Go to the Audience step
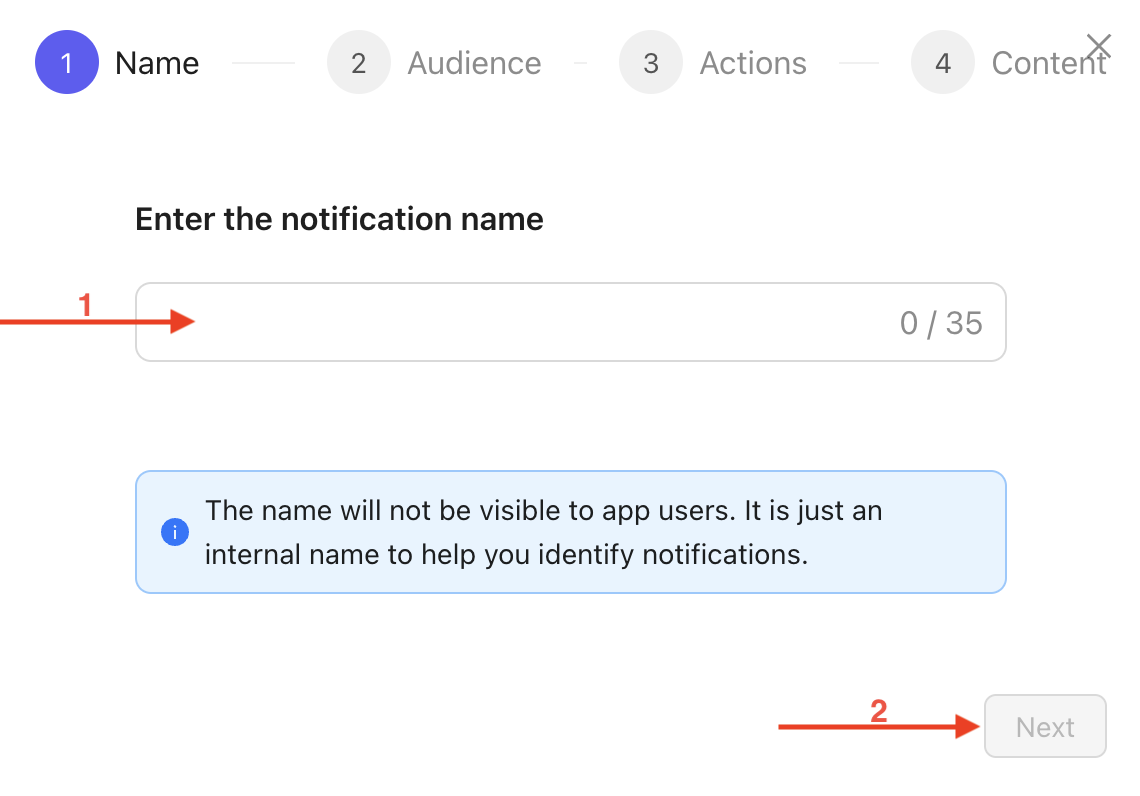 tap(474, 63)
